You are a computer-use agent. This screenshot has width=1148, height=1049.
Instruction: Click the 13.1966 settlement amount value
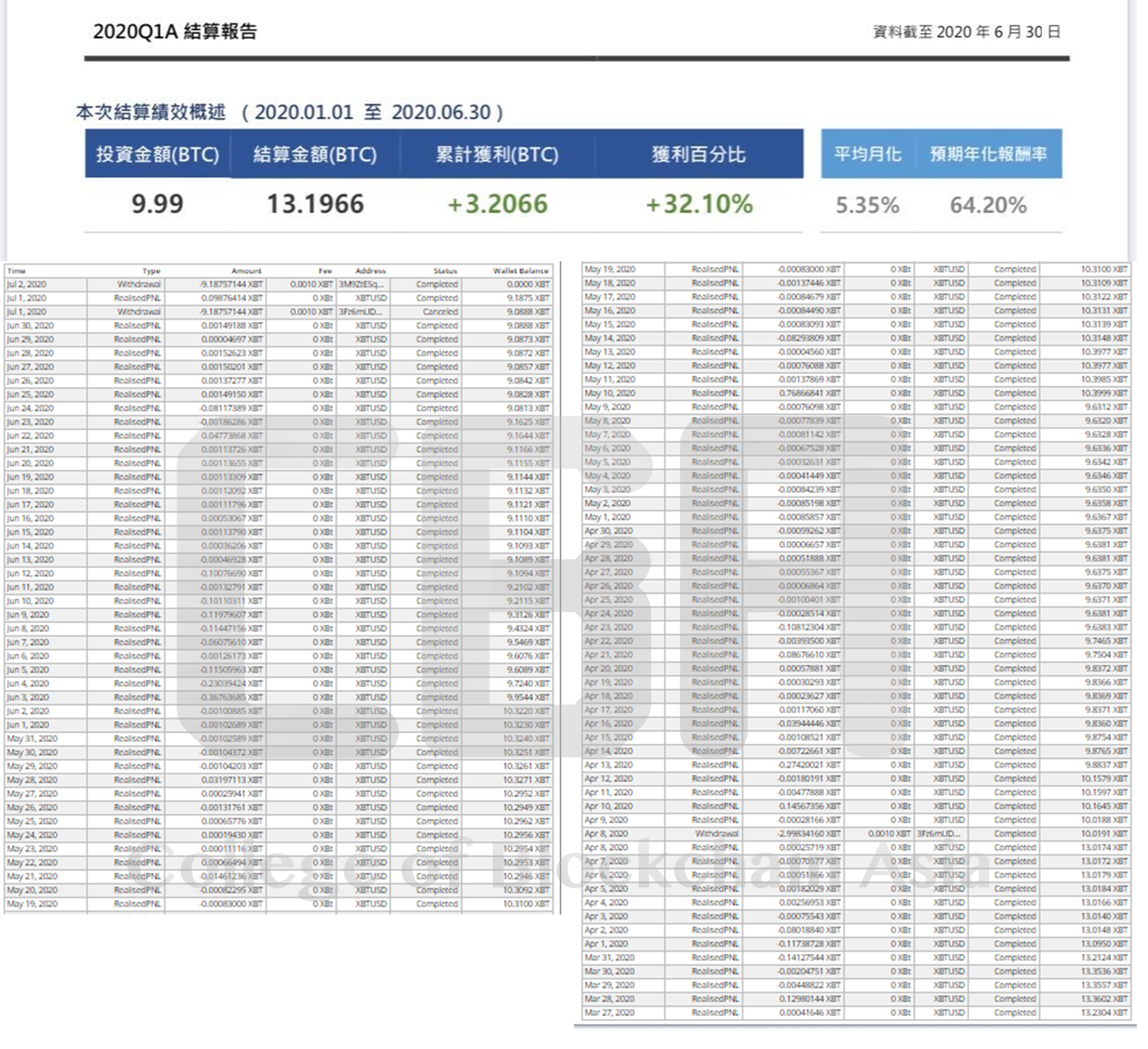[x=315, y=204]
